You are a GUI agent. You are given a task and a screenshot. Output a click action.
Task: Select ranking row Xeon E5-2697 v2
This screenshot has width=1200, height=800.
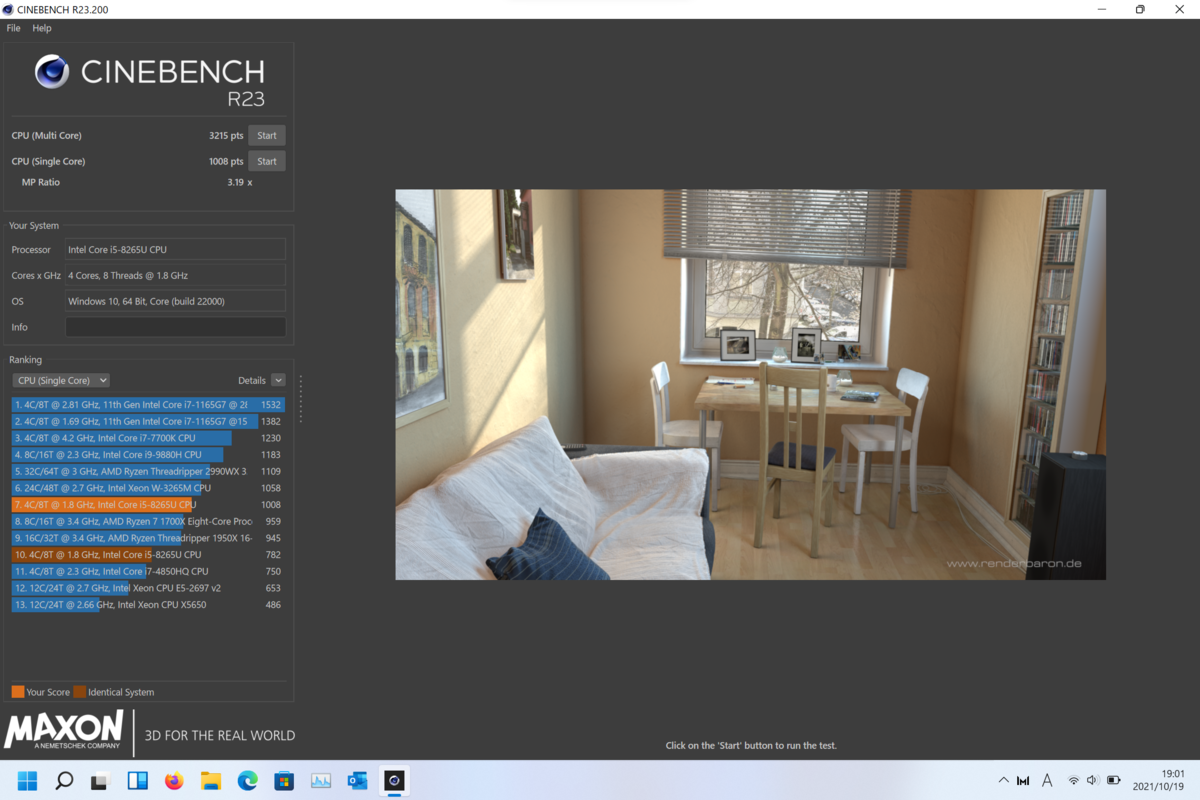coord(148,588)
